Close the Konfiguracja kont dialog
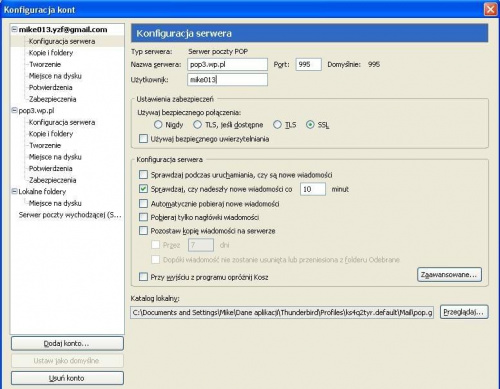 tap(490, 9)
